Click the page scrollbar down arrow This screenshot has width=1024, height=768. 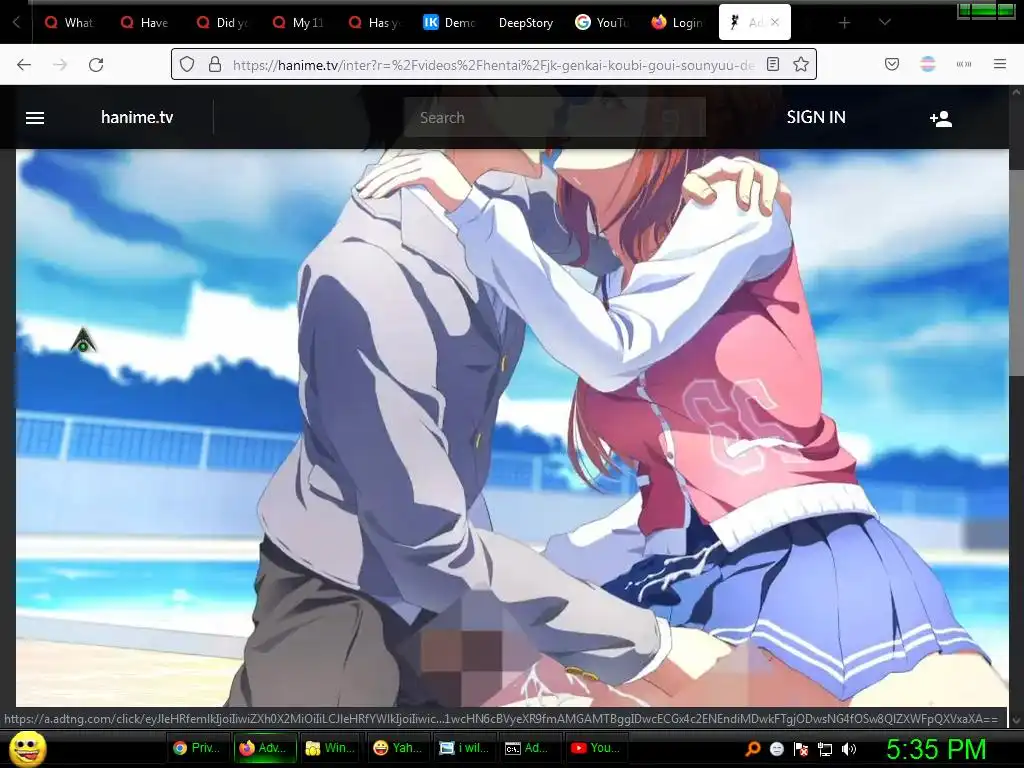point(1016,720)
